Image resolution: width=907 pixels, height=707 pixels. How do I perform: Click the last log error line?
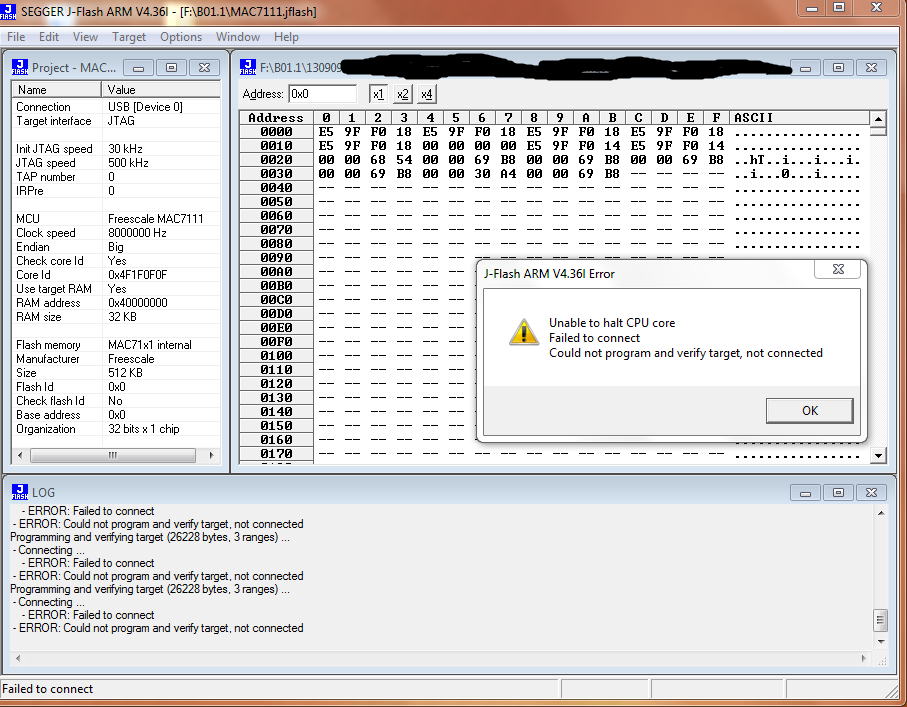pos(158,628)
